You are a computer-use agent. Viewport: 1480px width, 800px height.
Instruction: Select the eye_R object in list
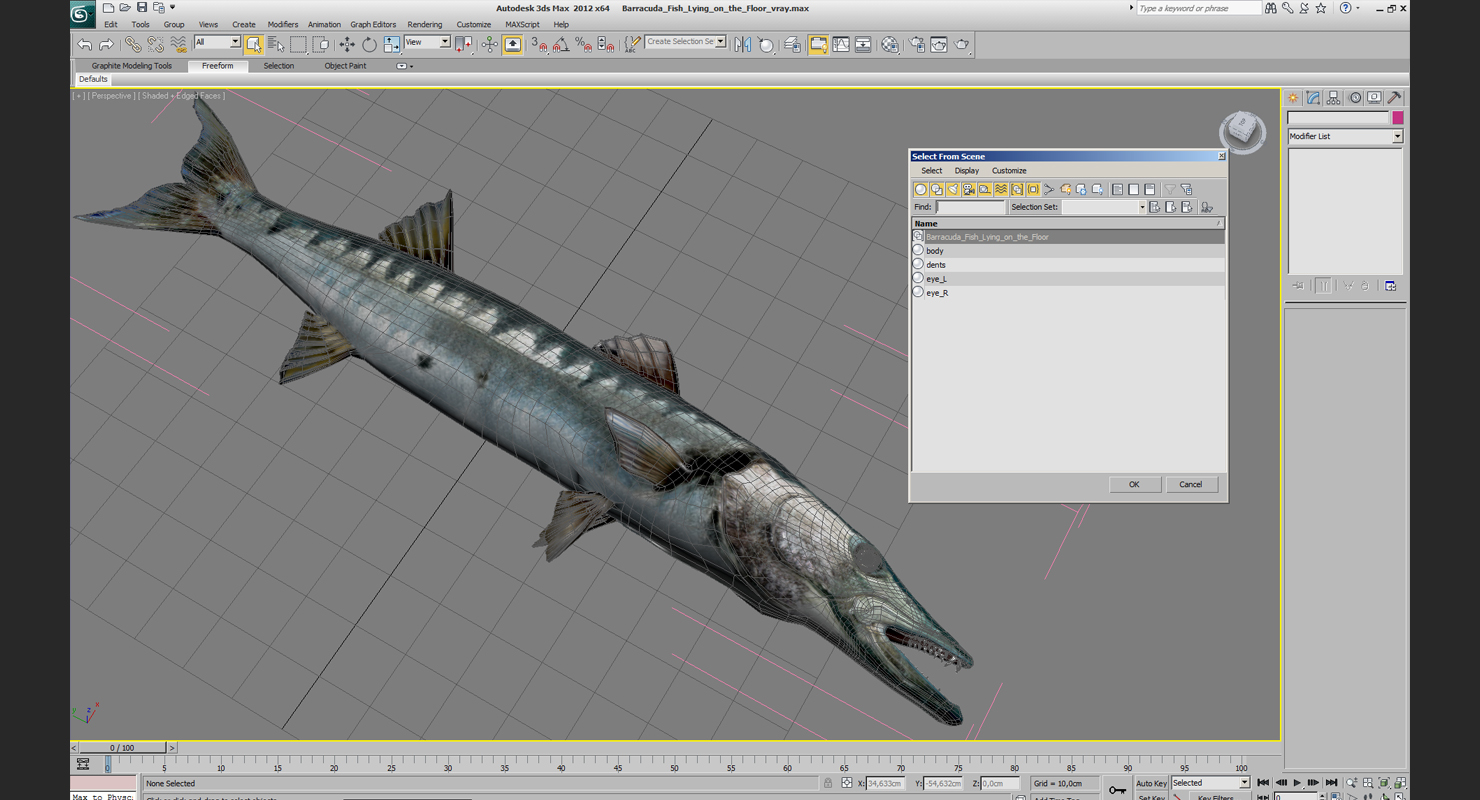coord(1067,293)
